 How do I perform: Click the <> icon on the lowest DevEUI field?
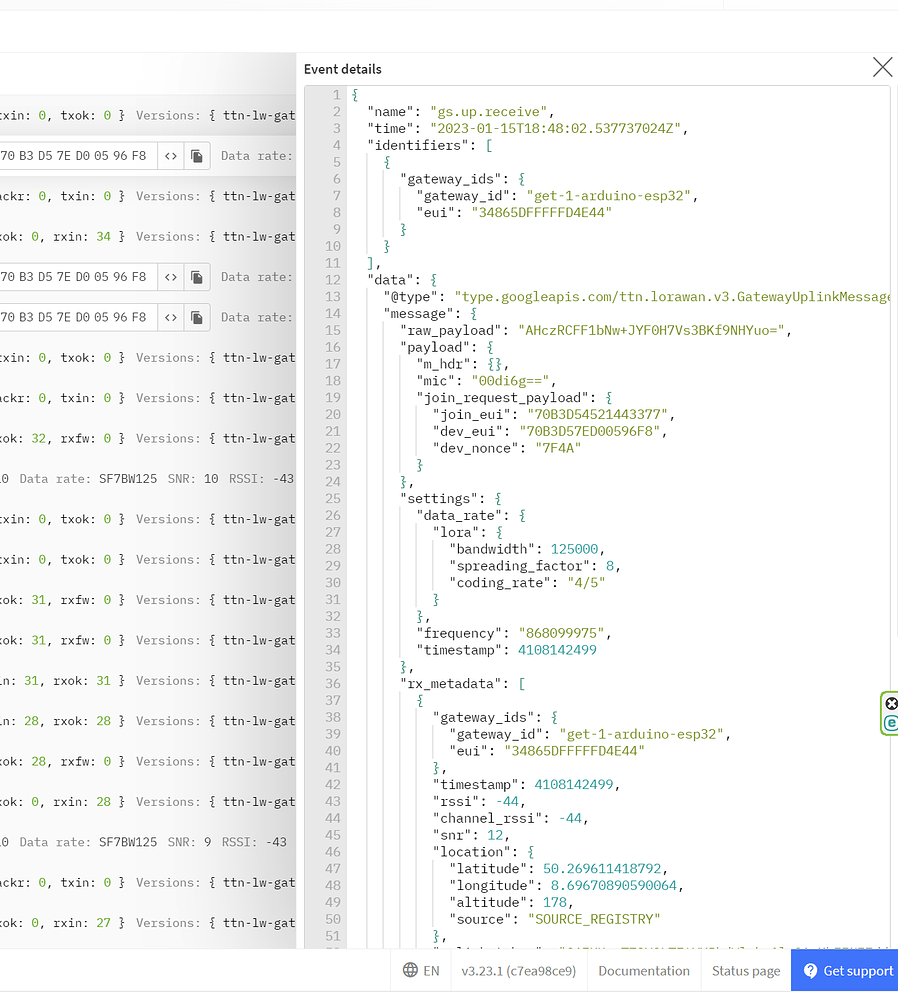[171, 317]
